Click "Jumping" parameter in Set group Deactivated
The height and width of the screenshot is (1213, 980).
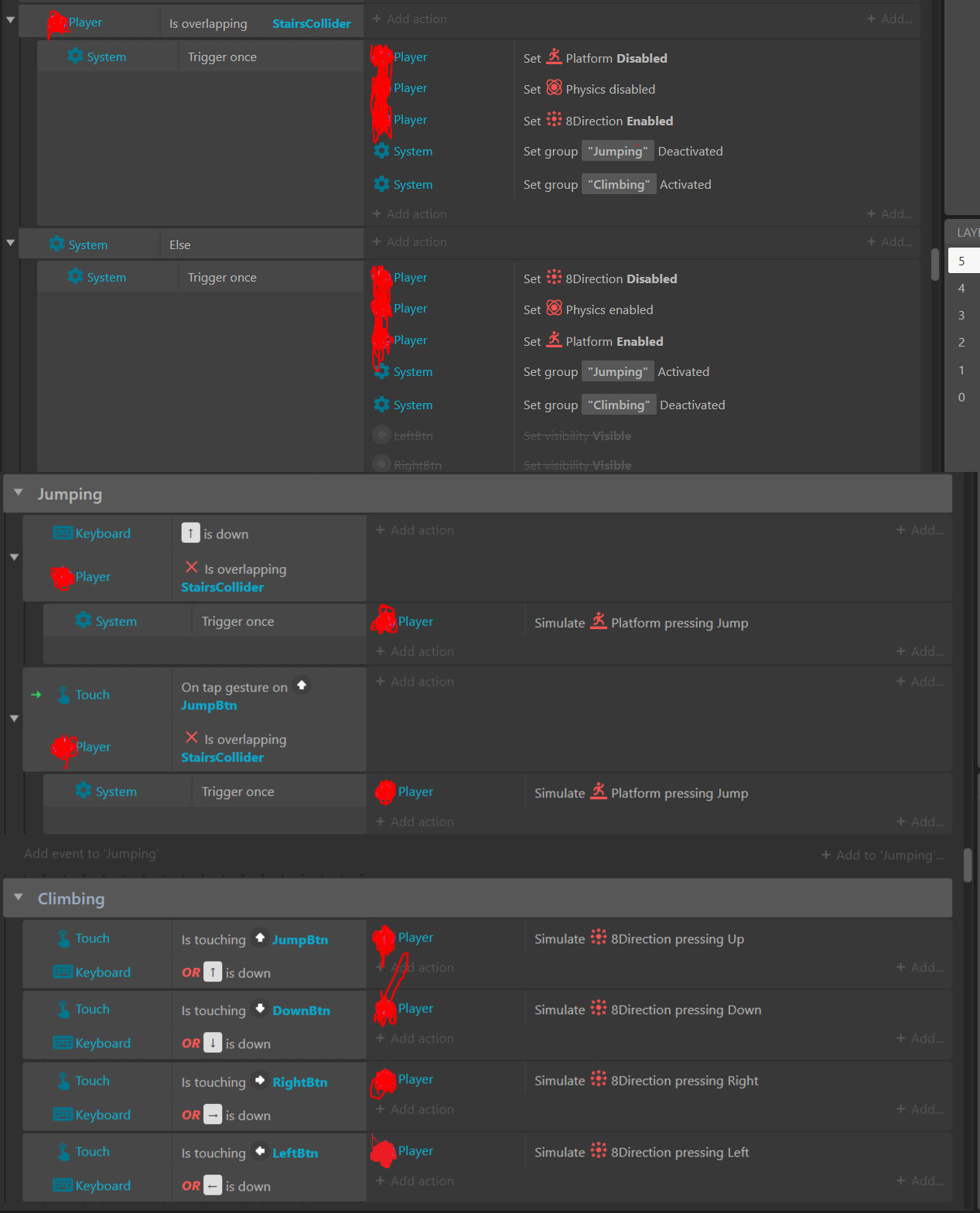coord(617,151)
